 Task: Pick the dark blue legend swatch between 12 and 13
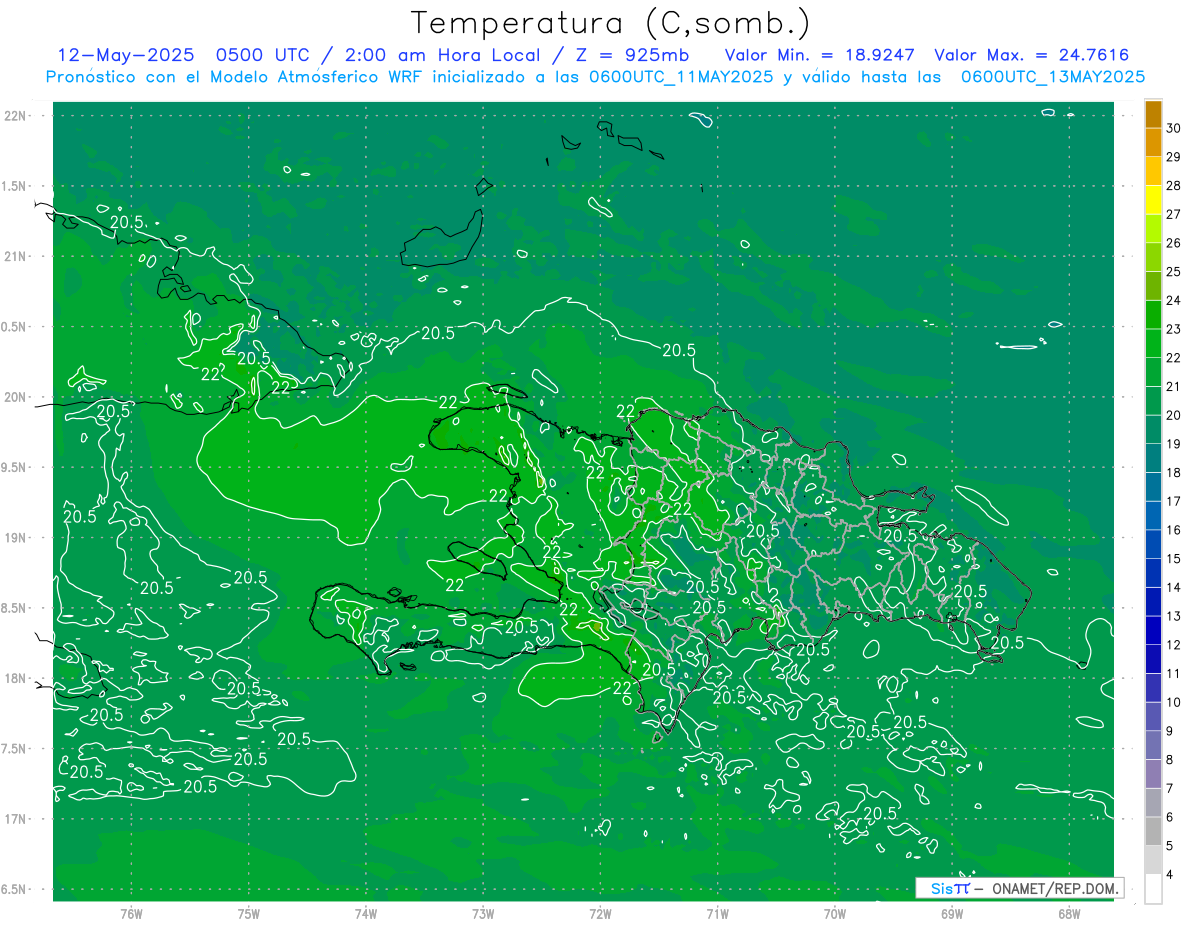click(1153, 631)
